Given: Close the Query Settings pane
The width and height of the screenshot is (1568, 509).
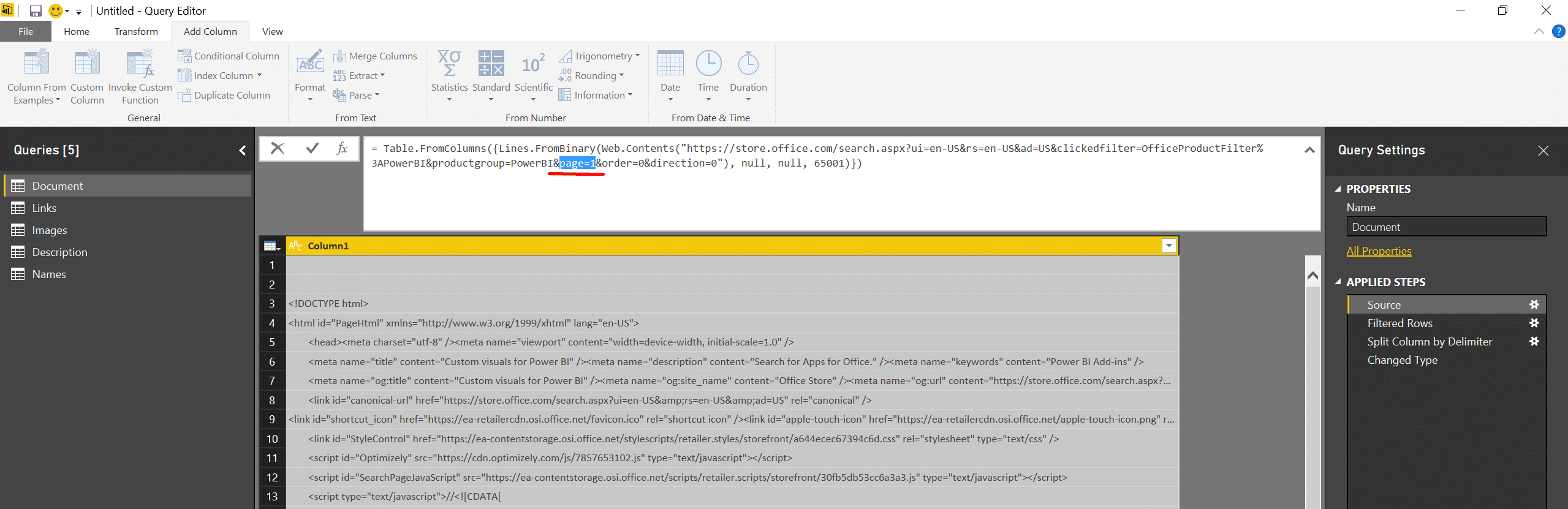Looking at the screenshot, I should [x=1543, y=151].
